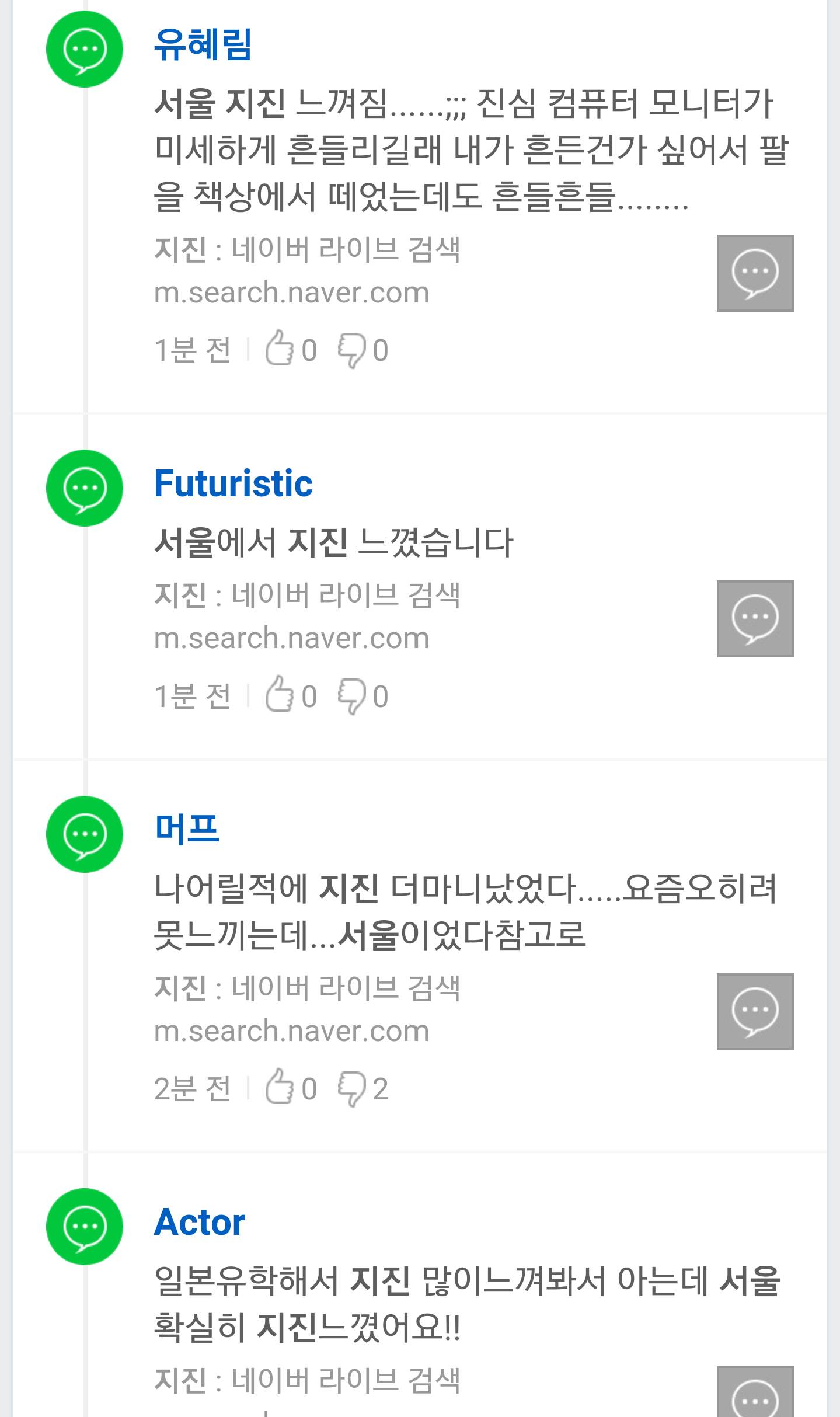This screenshot has width=840, height=1417.
Task: Open gray link thumbnail in Futuristic's post
Action: click(755, 619)
